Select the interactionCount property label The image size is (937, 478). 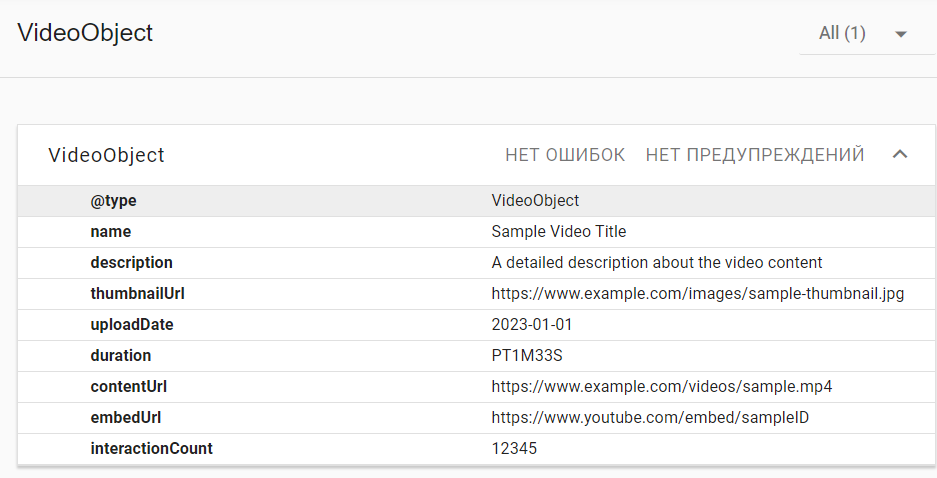[x=152, y=449]
